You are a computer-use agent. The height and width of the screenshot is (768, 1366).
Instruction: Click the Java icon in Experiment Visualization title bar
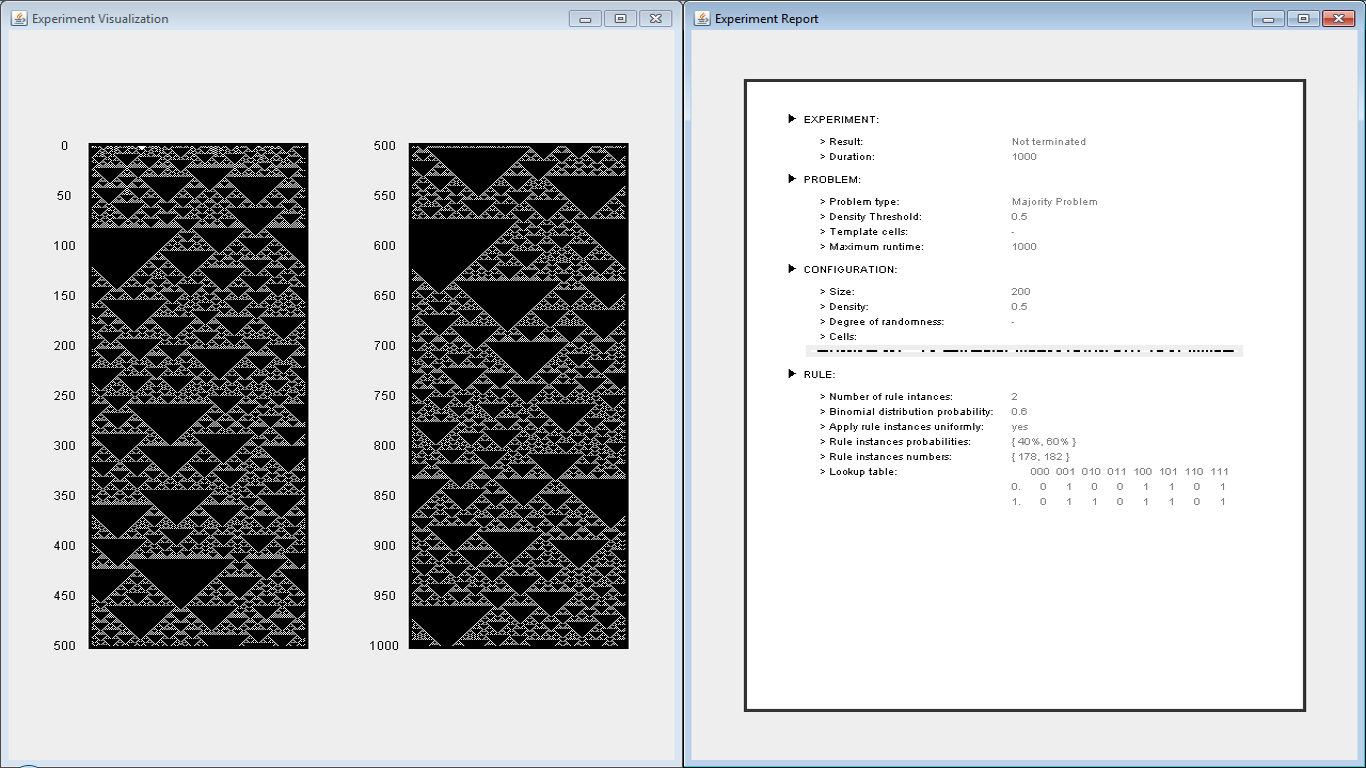[19, 19]
